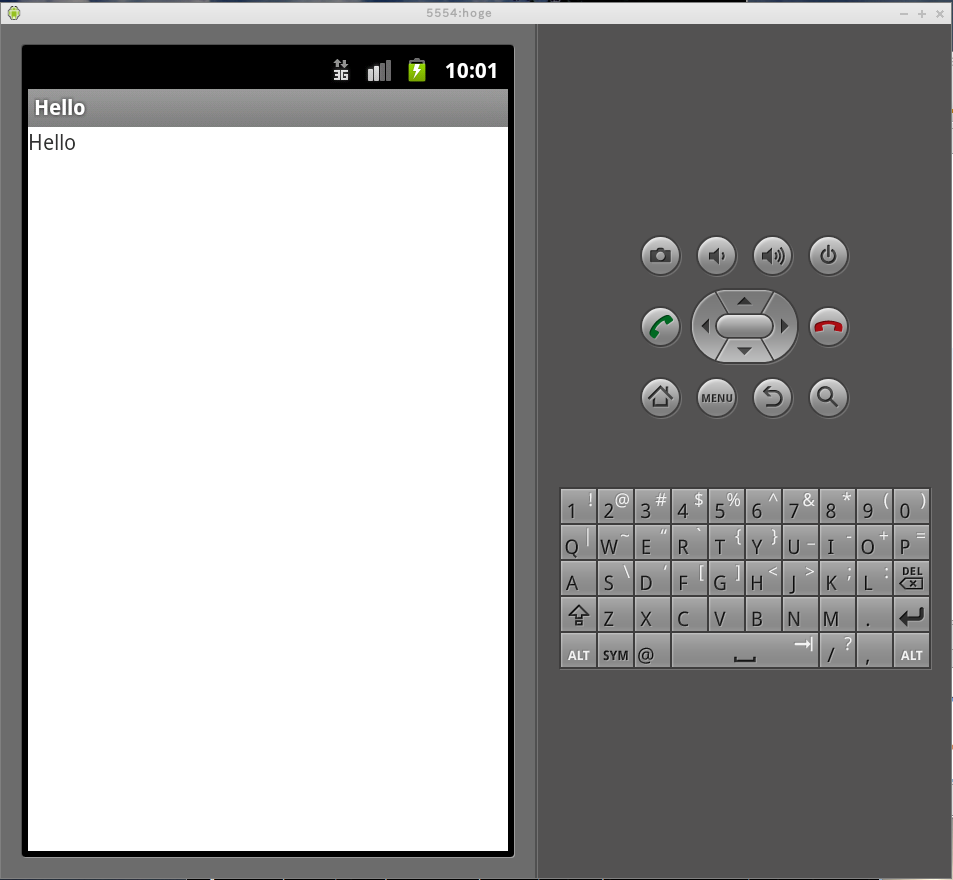Tap the R key
Image resolution: width=953 pixels, height=880 pixels.
click(x=690, y=543)
